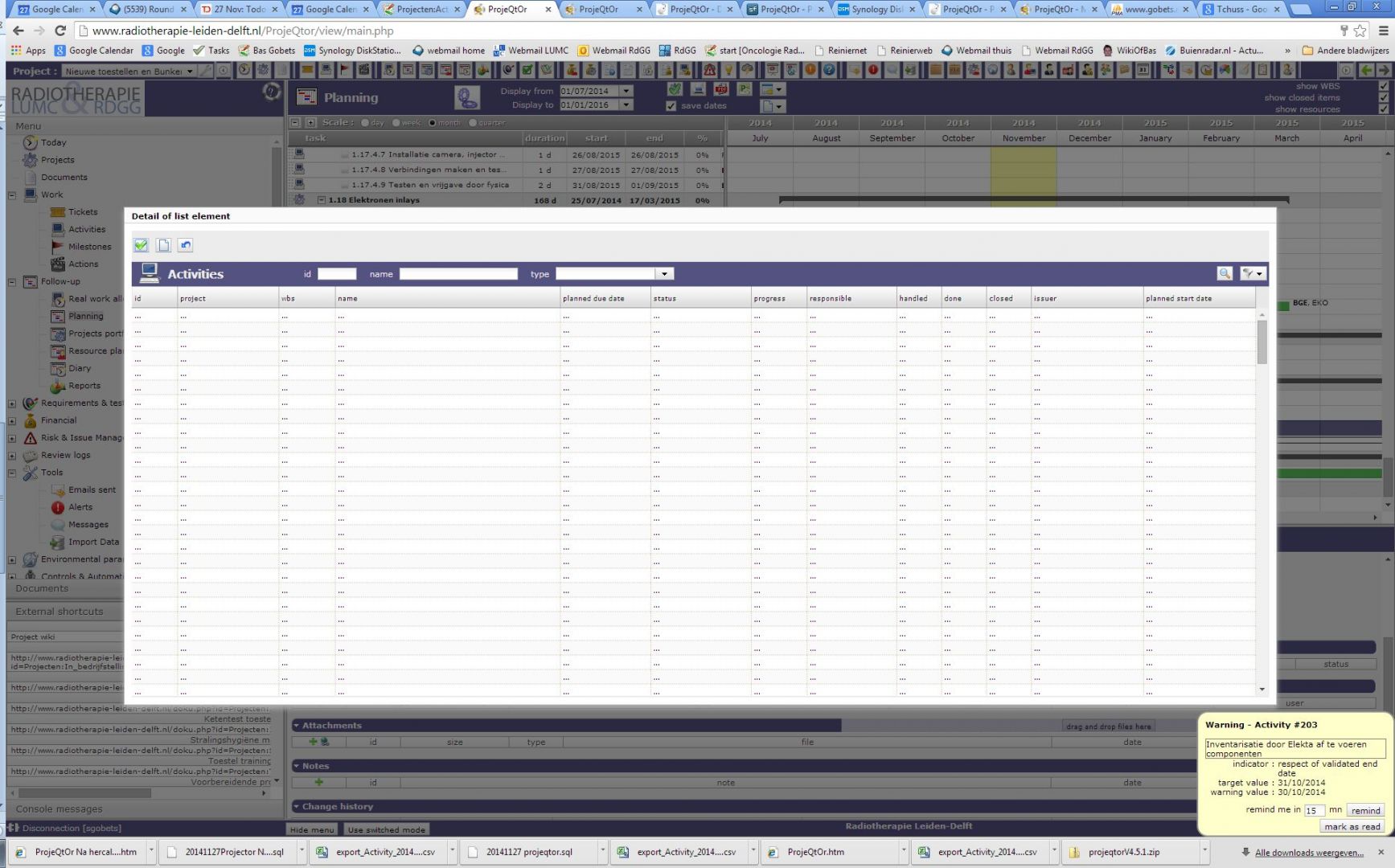
Task: Click the print icon in Planning header
Action: point(698,89)
